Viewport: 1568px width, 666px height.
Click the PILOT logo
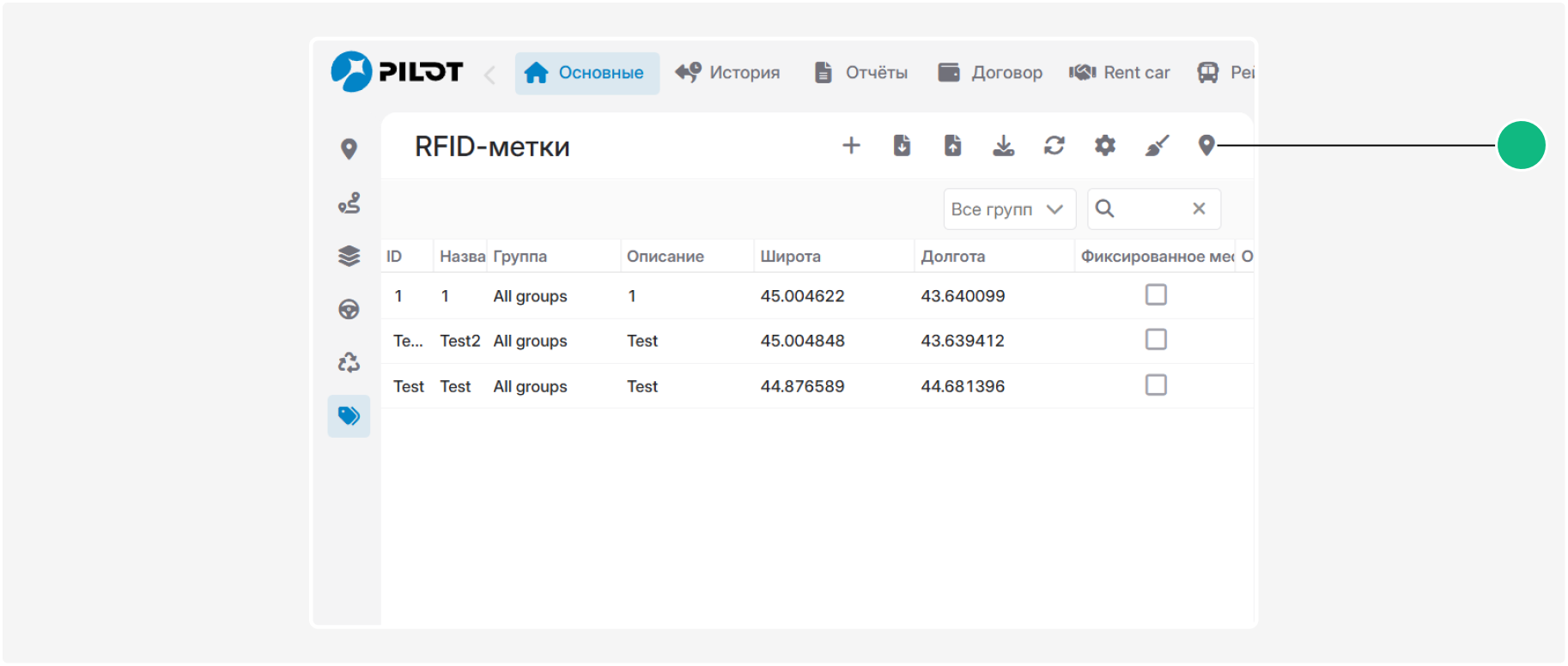397,72
